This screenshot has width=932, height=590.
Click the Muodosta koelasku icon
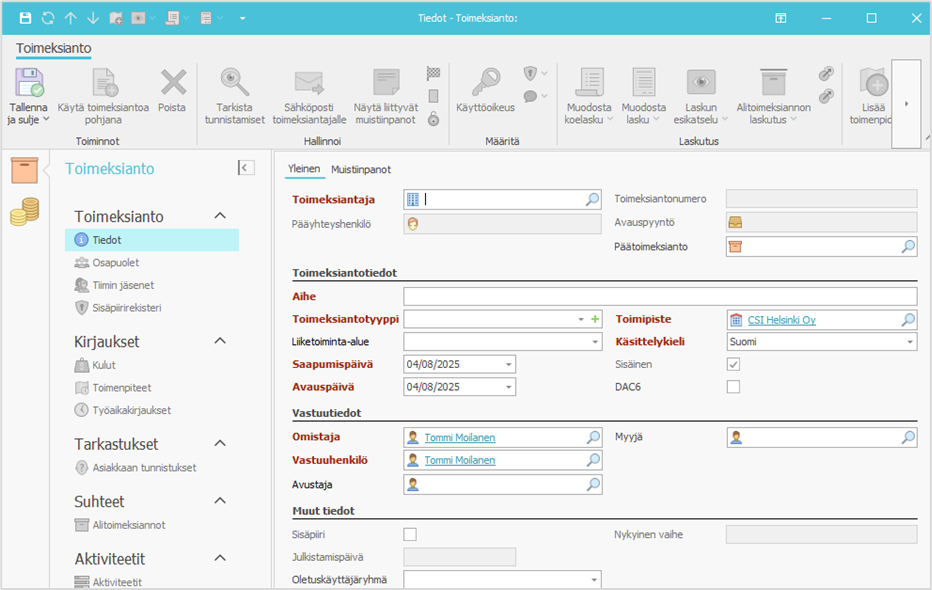click(x=589, y=83)
